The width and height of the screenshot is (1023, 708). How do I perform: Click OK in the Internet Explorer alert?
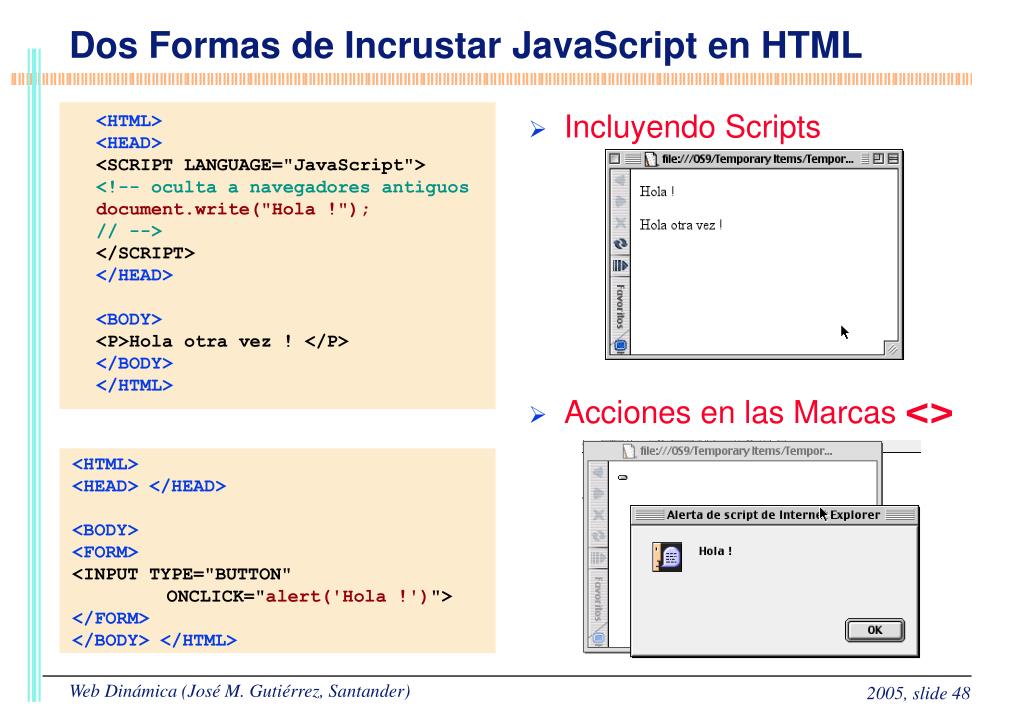click(x=875, y=630)
